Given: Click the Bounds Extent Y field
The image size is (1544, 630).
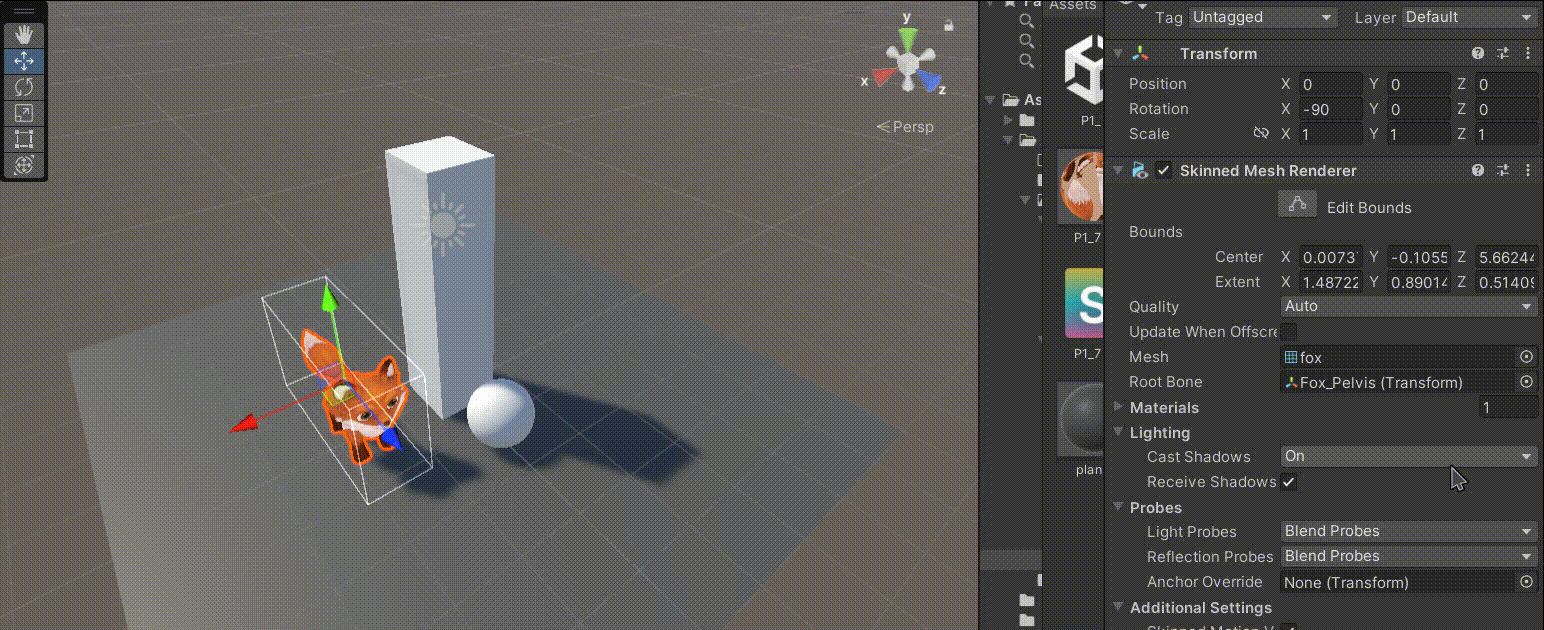Looking at the screenshot, I should 1419,282.
